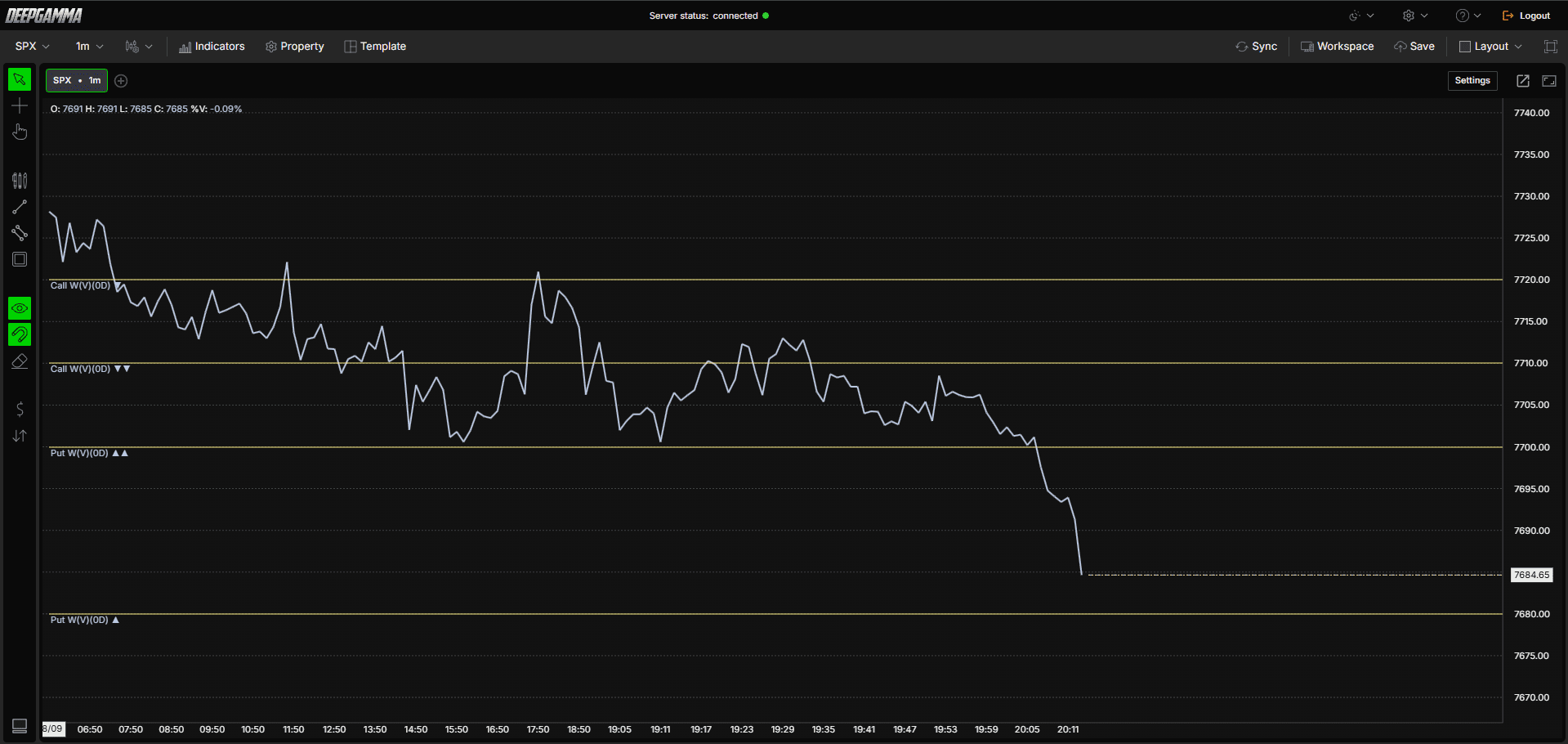This screenshot has width=1568, height=744.
Task: Open the Indicators menu
Action: [212, 47]
